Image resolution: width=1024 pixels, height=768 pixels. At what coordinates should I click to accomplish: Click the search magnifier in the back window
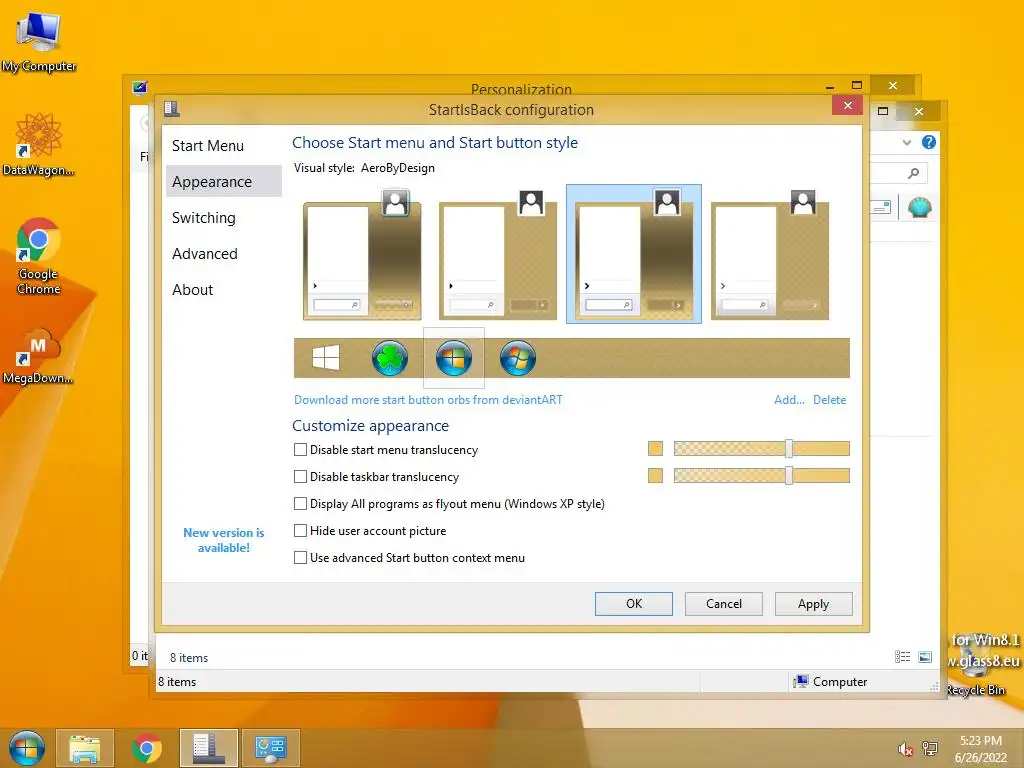point(914,173)
